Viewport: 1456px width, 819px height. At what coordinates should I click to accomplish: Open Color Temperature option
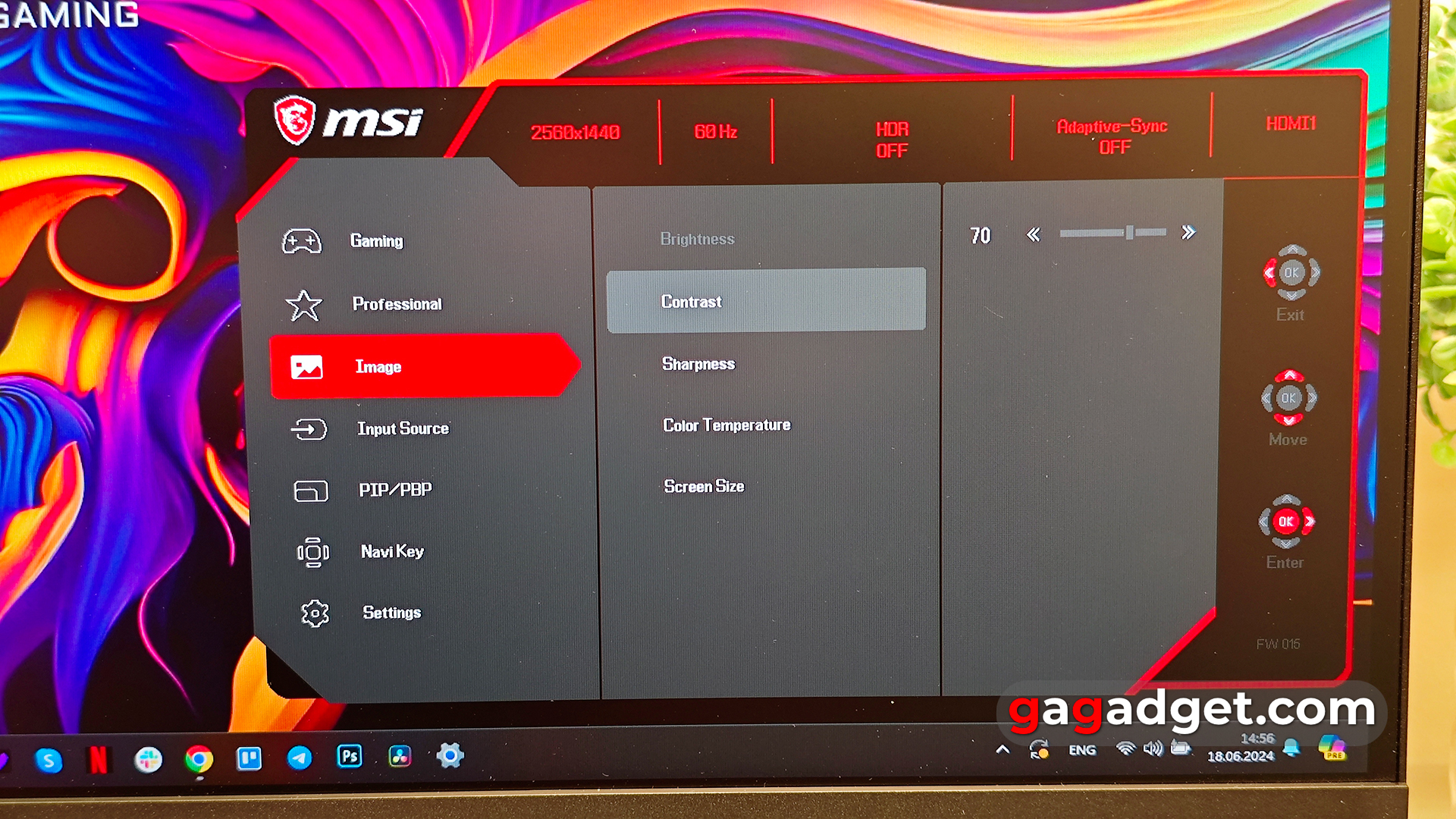726,425
